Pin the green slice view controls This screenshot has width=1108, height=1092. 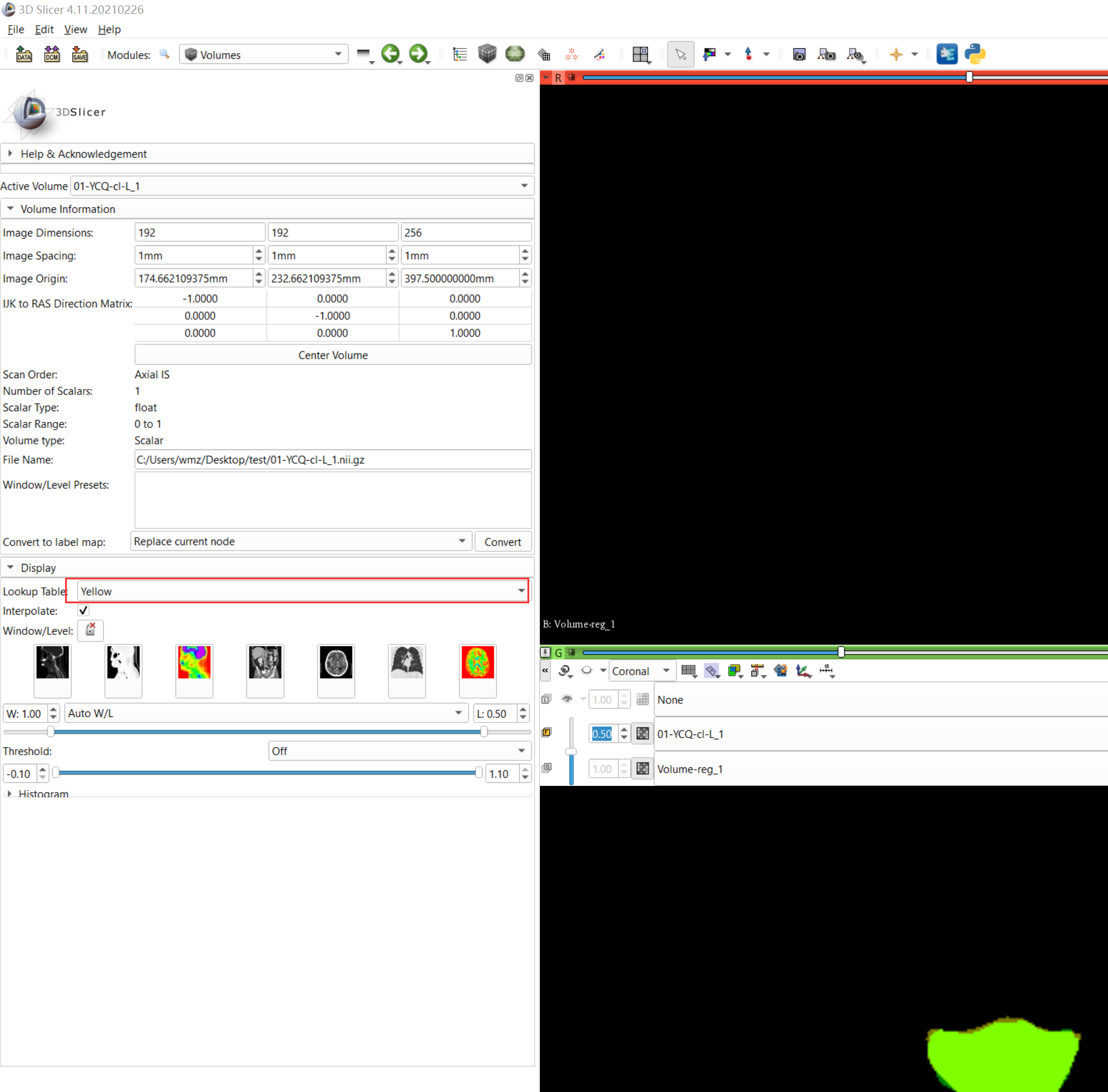tap(545, 652)
